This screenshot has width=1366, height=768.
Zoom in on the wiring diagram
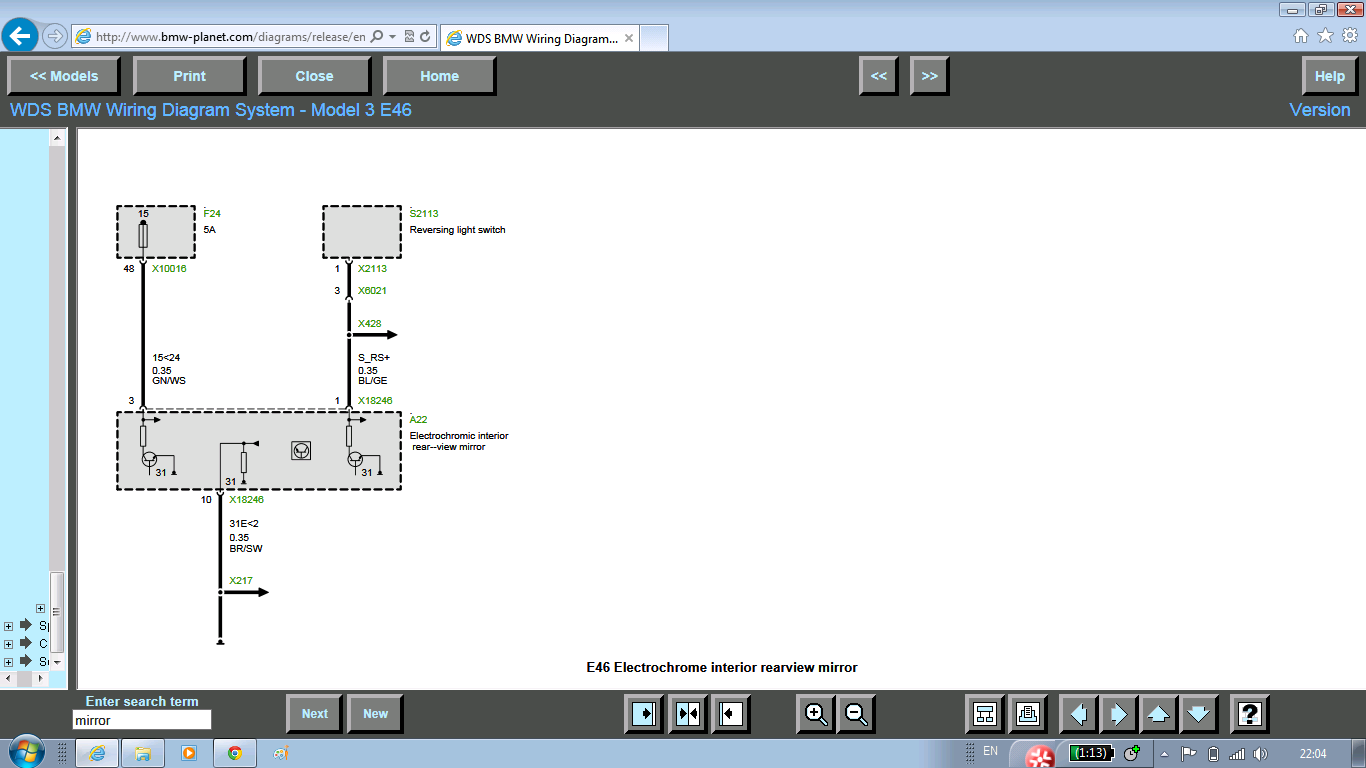pyautogui.click(x=816, y=714)
